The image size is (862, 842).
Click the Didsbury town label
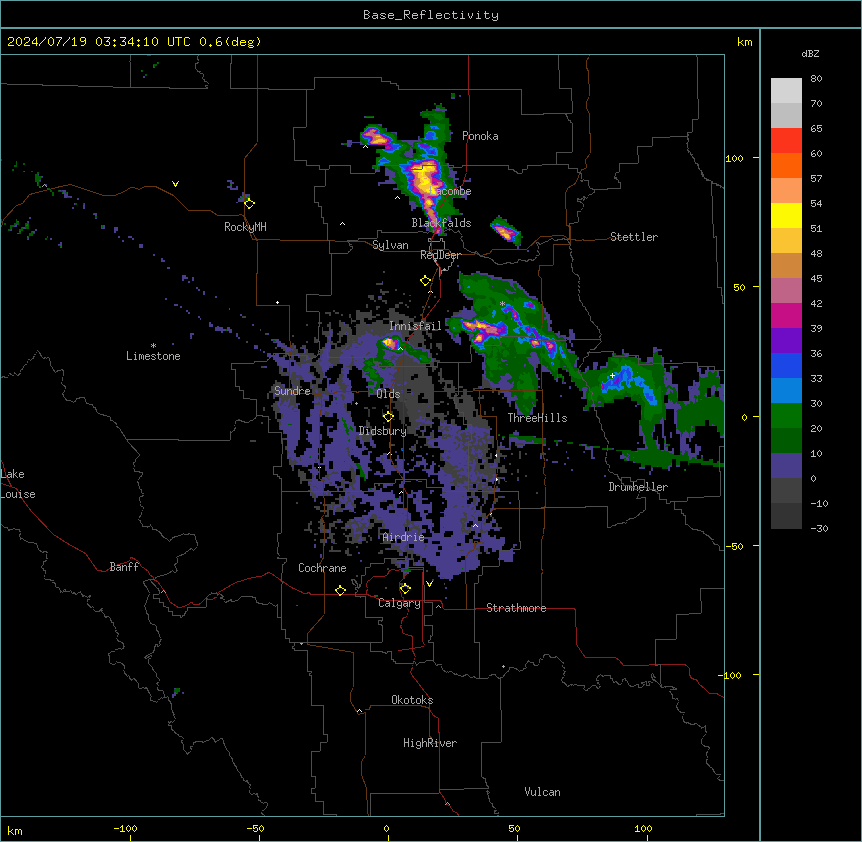383,431
